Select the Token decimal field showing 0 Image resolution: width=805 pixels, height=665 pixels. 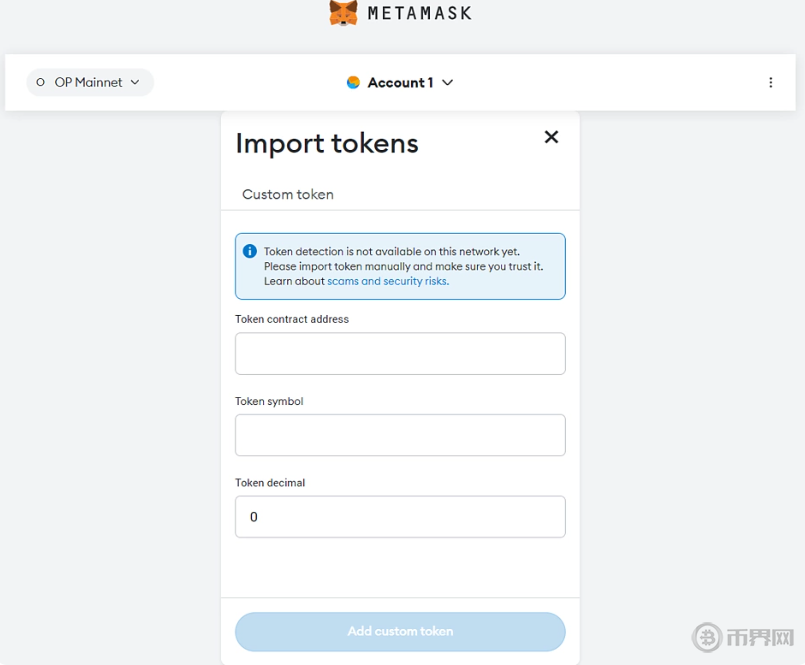[x=400, y=517]
